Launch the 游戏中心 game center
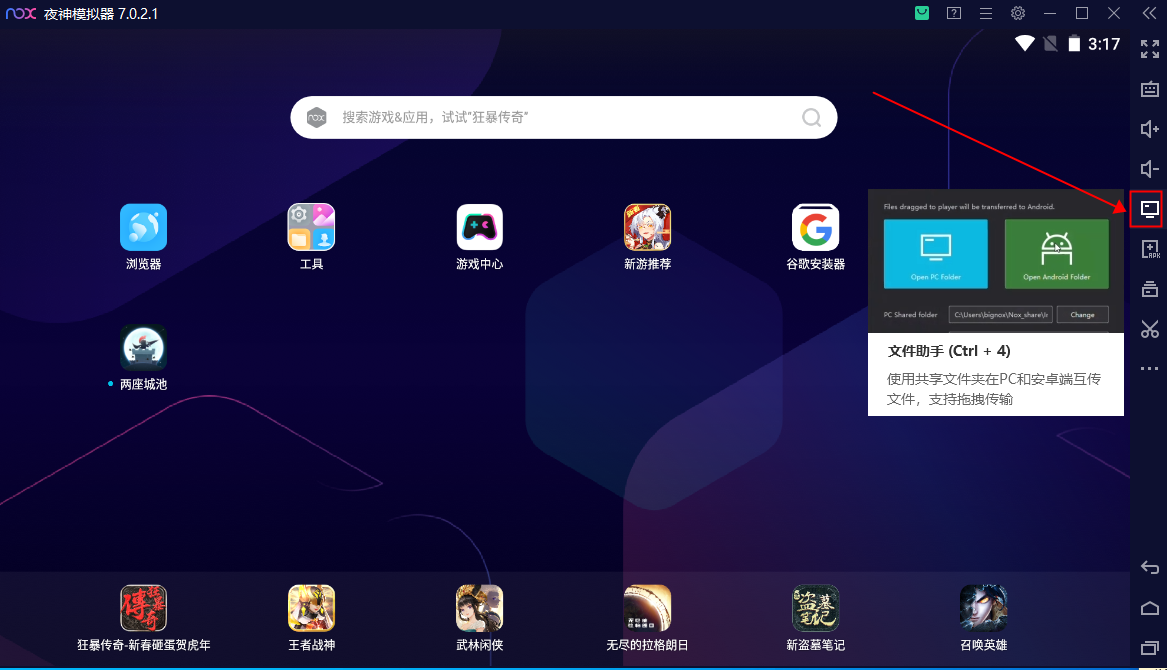Image resolution: width=1167 pixels, height=670 pixels. 479,227
